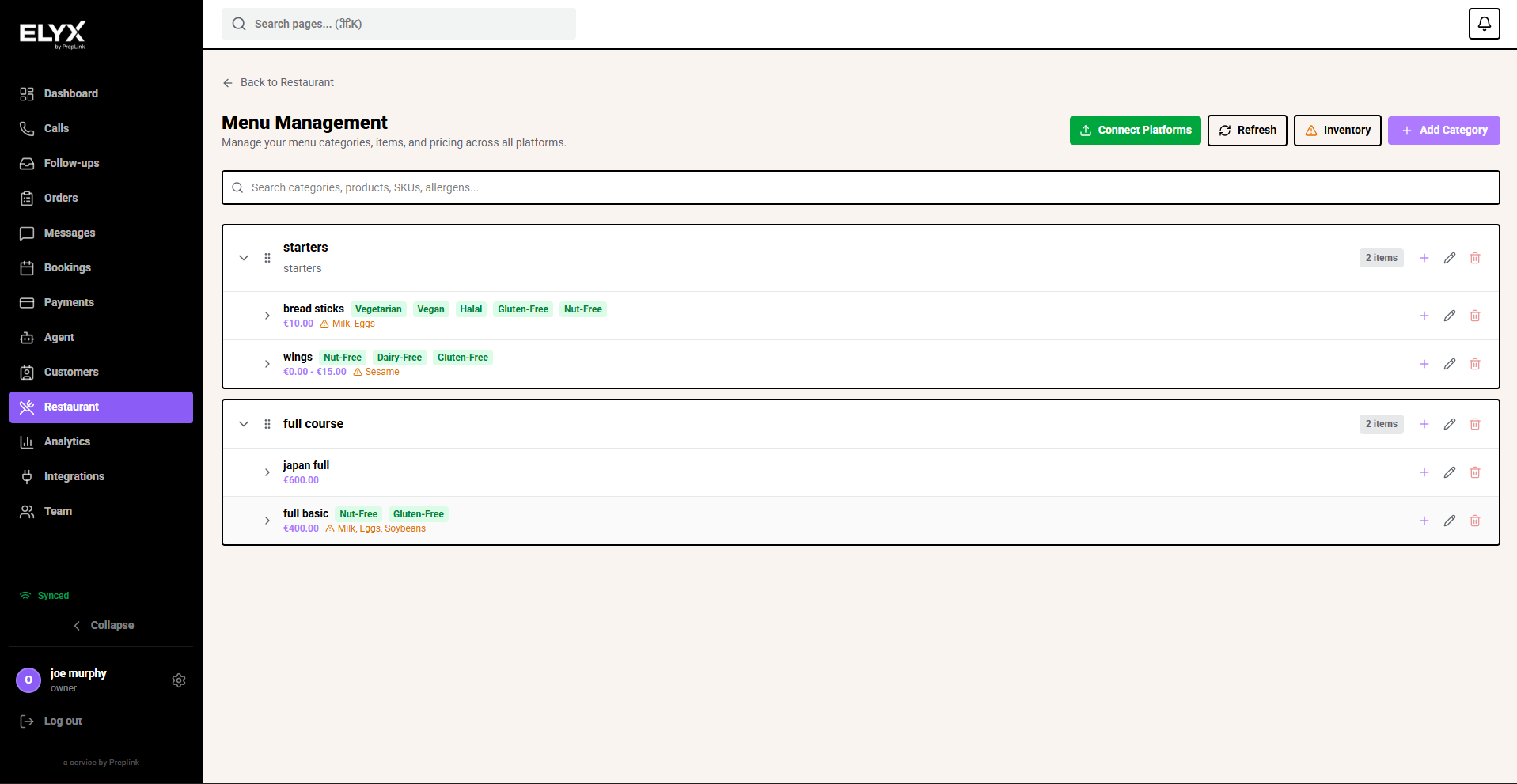
Task: Navigate to Orders
Action: [101, 198]
